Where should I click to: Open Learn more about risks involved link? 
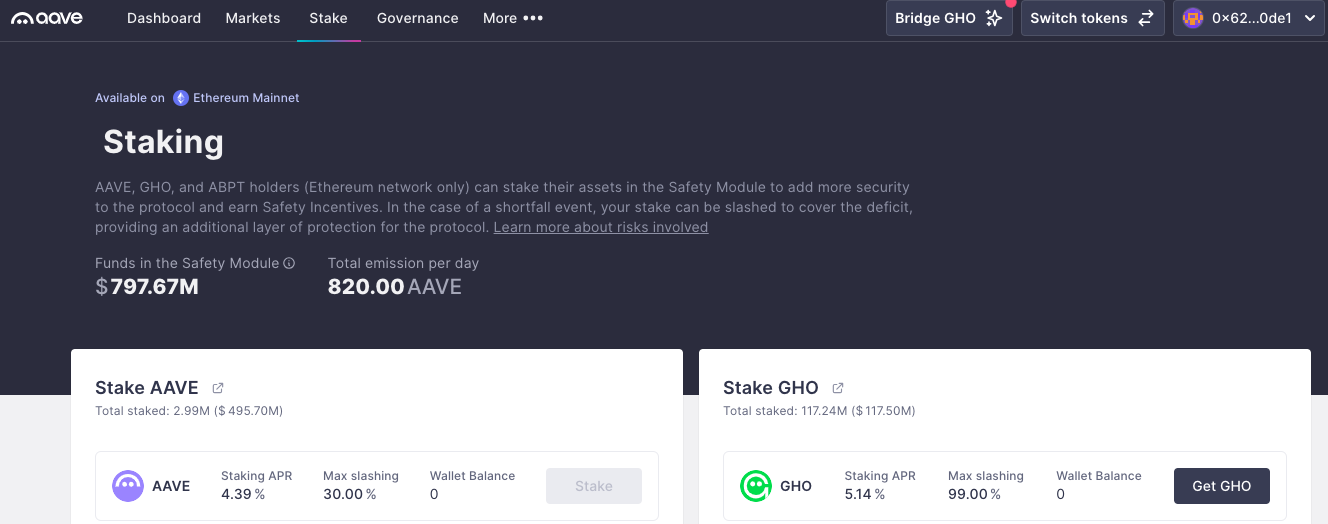[x=601, y=227]
